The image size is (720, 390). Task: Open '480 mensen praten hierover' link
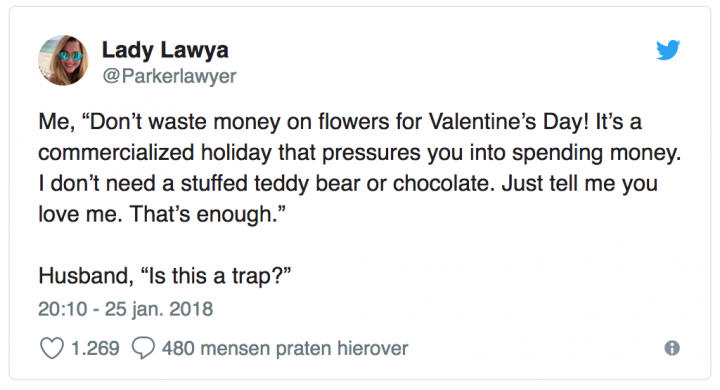[x=285, y=348]
